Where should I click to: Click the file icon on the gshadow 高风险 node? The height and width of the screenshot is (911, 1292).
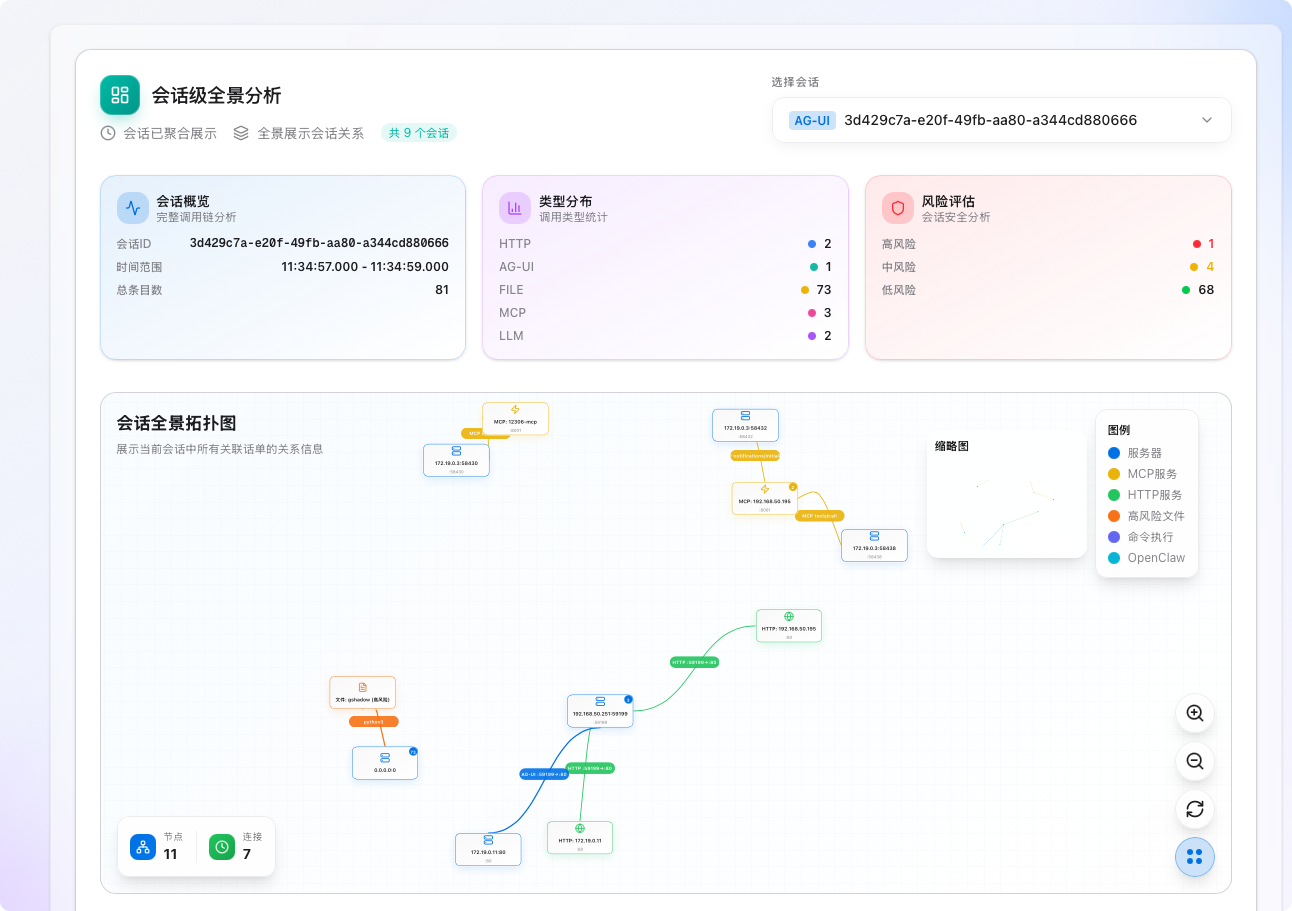coord(362,684)
